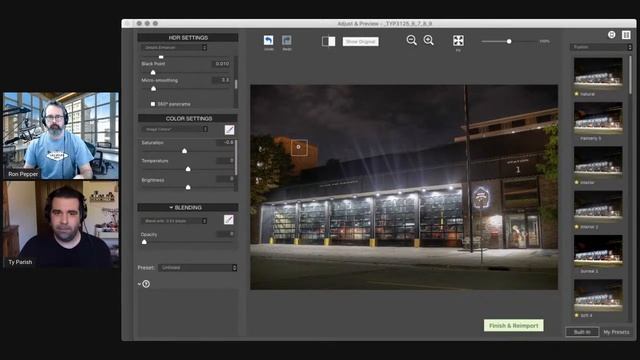Click the Finish & Reimport button

point(513,326)
